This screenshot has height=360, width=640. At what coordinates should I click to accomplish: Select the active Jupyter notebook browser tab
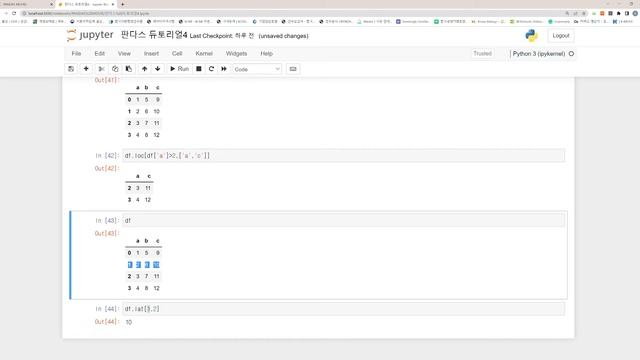[x=87, y=4]
